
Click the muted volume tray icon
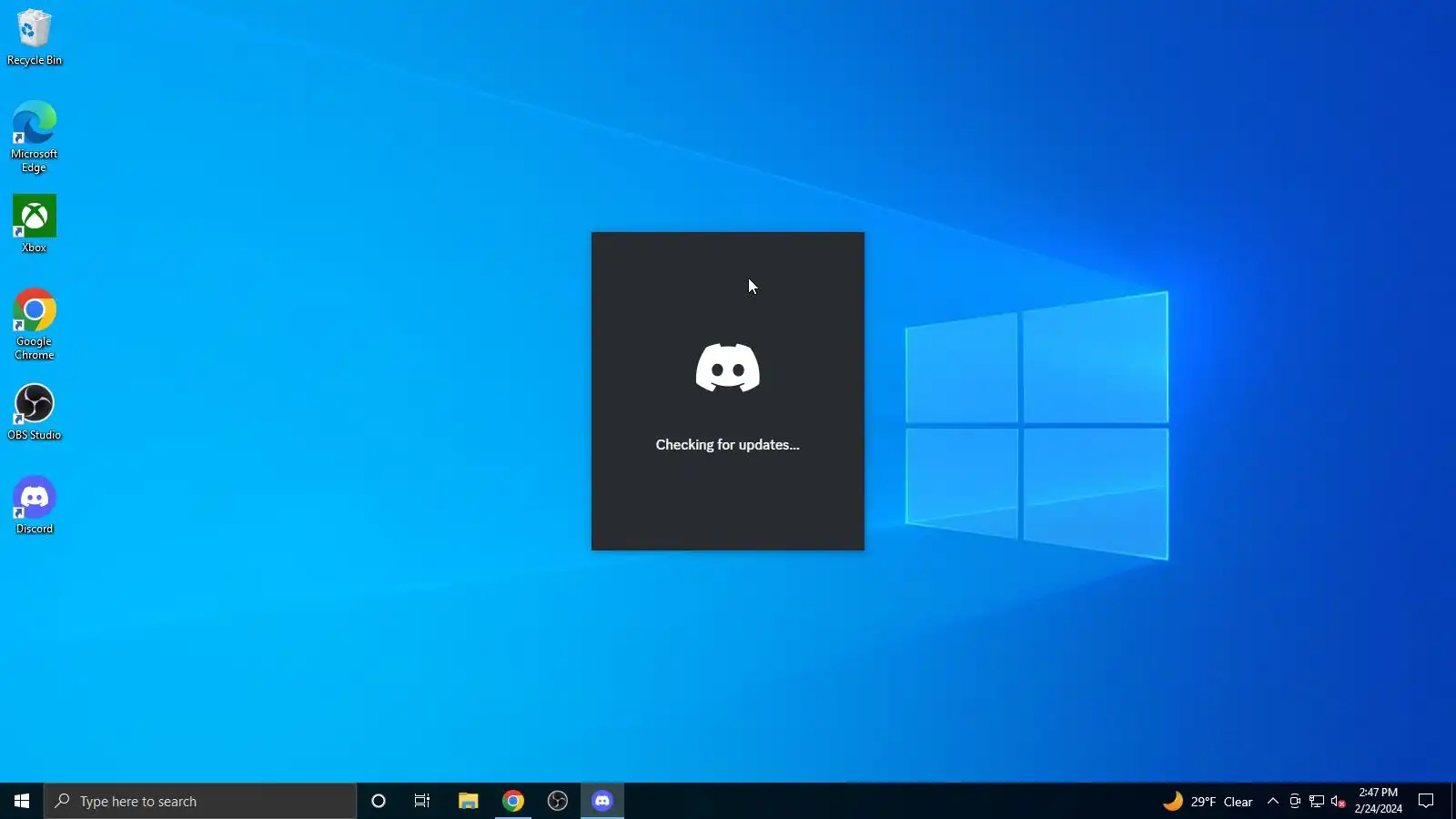tap(1338, 802)
